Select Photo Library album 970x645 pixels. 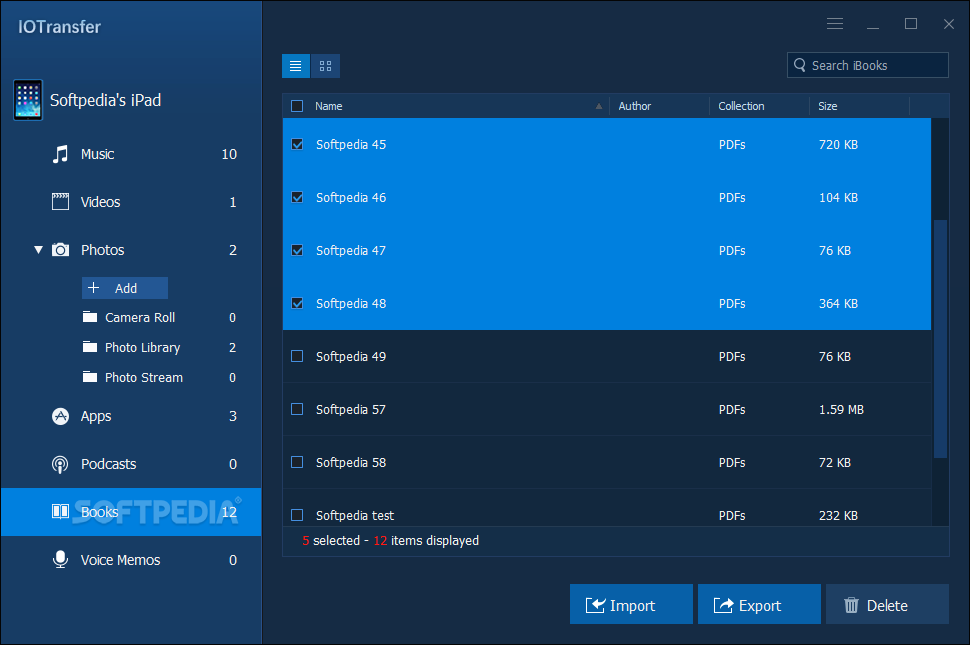142,347
